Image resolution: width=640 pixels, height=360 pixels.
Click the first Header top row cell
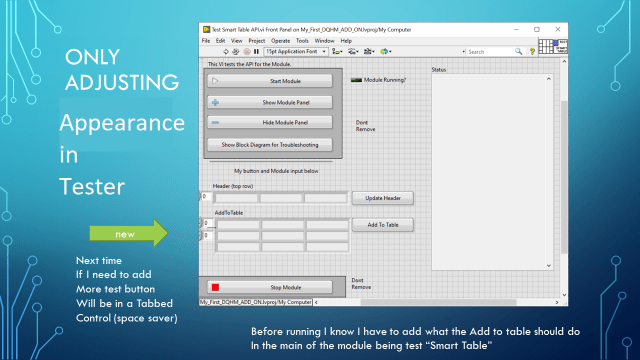coord(236,198)
